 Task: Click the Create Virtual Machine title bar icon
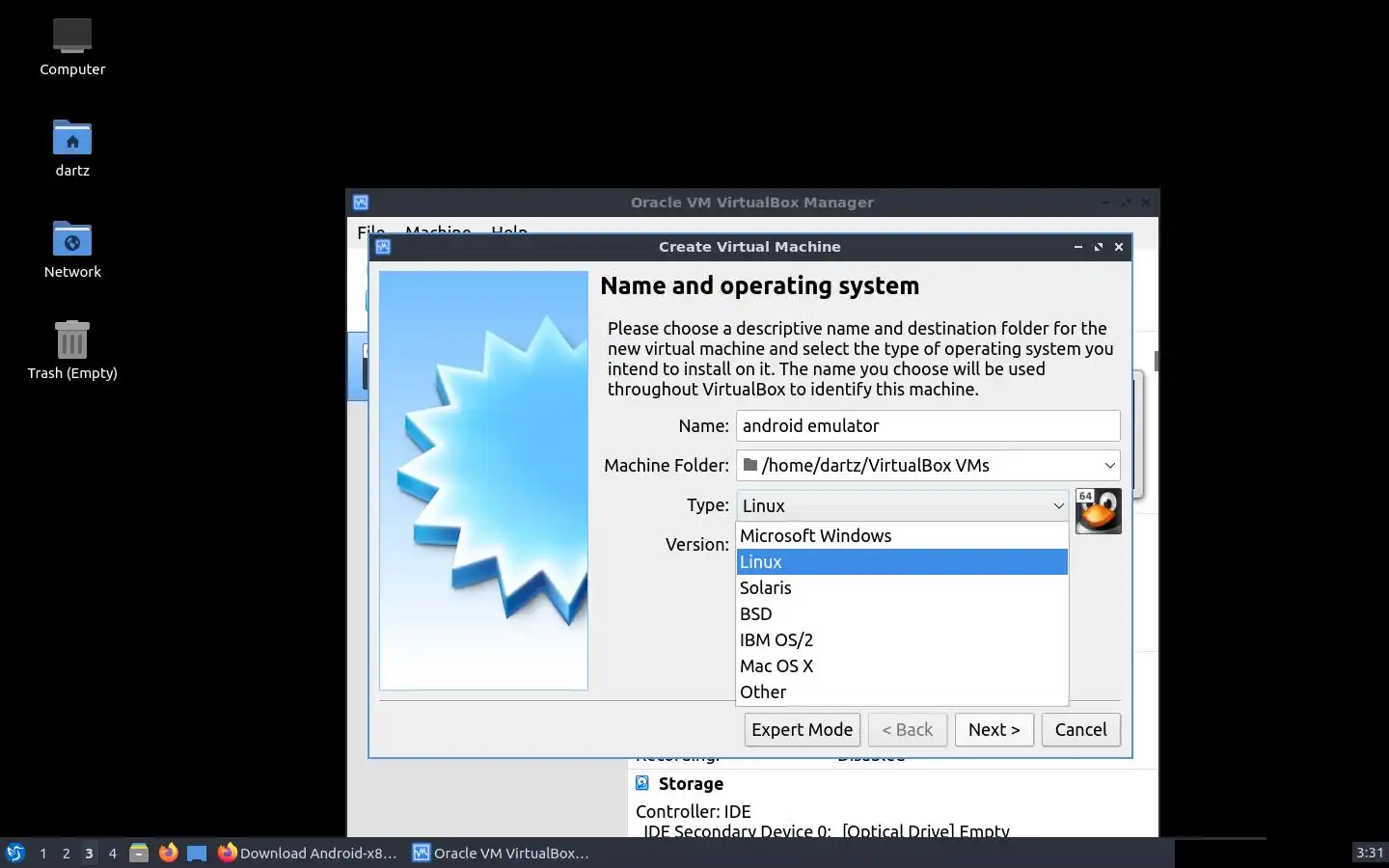click(383, 247)
